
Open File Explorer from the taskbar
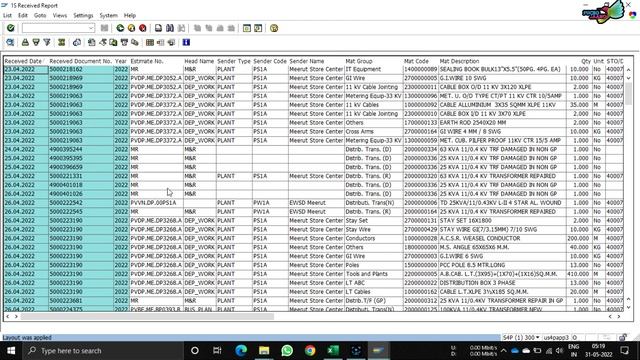click(x=264, y=351)
